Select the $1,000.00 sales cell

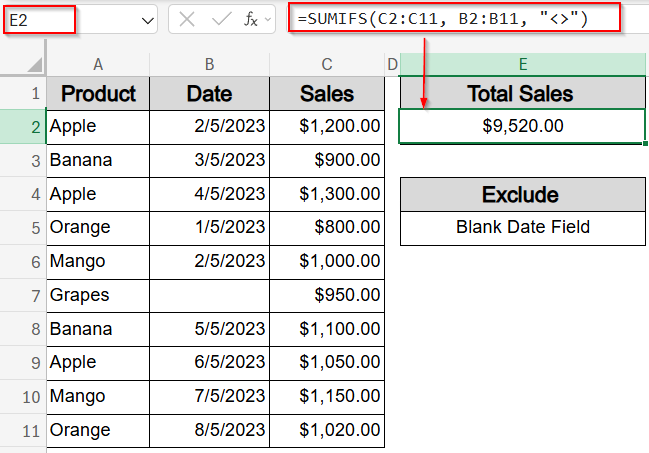point(327,262)
